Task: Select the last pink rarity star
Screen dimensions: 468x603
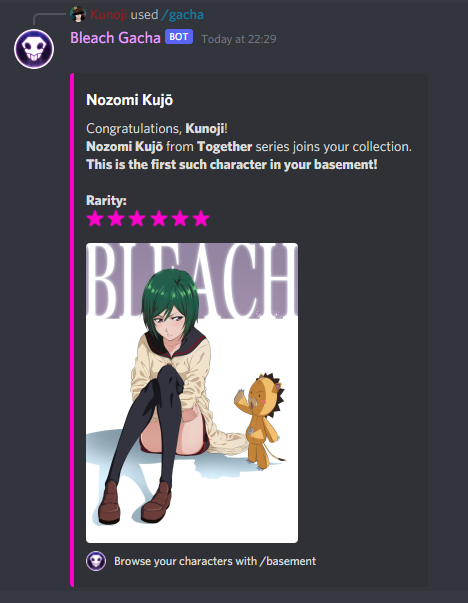Action: (x=201, y=219)
